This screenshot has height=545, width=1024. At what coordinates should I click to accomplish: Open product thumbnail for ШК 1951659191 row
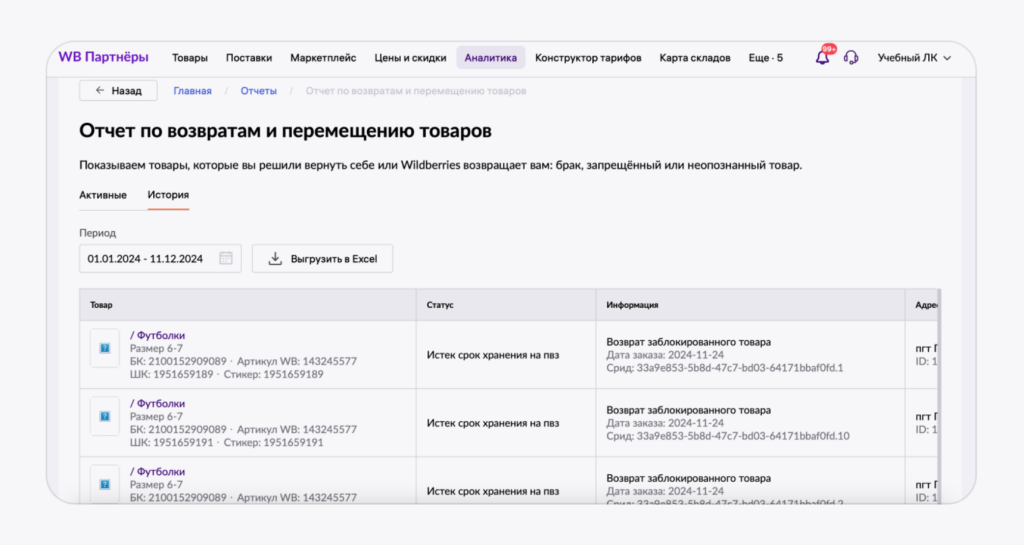pos(104,416)
